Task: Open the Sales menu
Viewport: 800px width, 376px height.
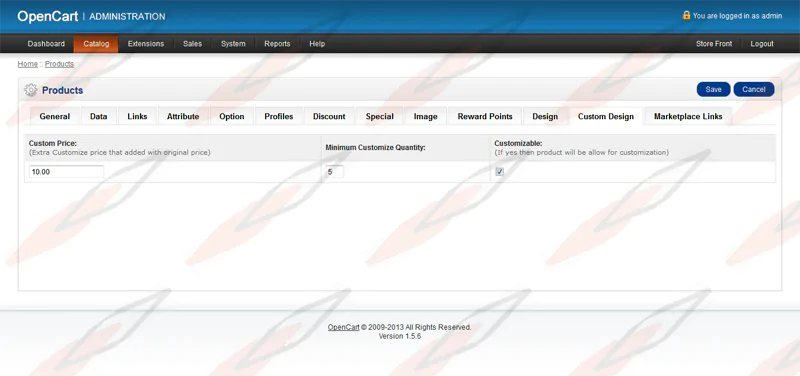Action: (192, 44)
